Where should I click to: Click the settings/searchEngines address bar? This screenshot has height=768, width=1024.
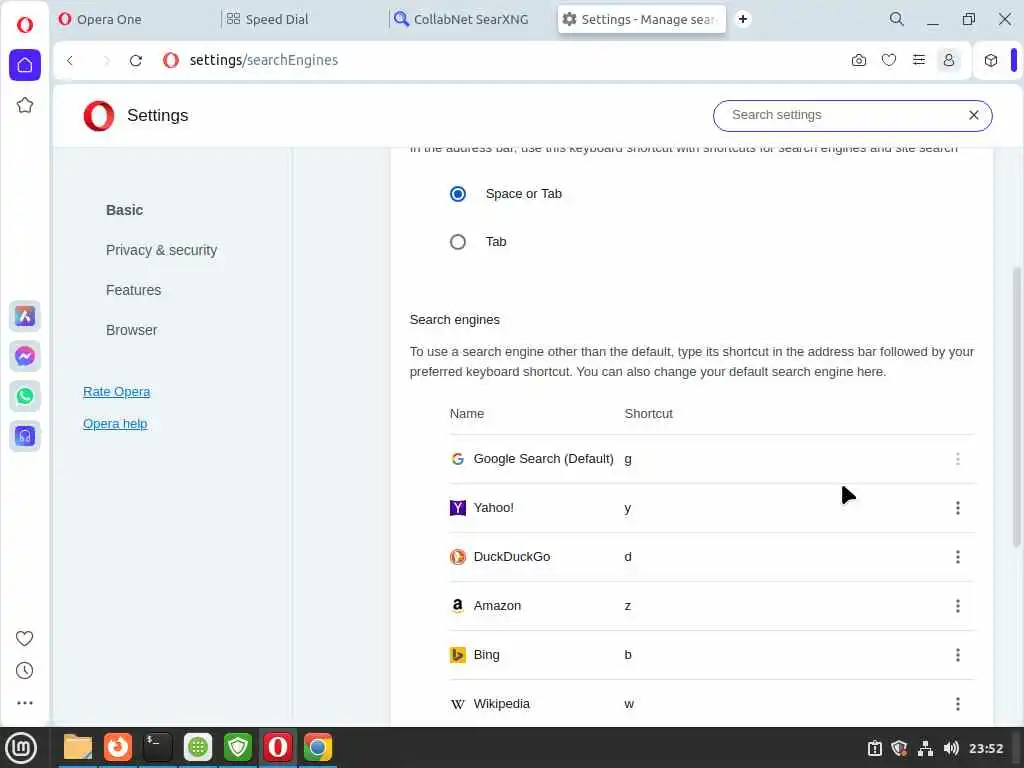point(263,60)
